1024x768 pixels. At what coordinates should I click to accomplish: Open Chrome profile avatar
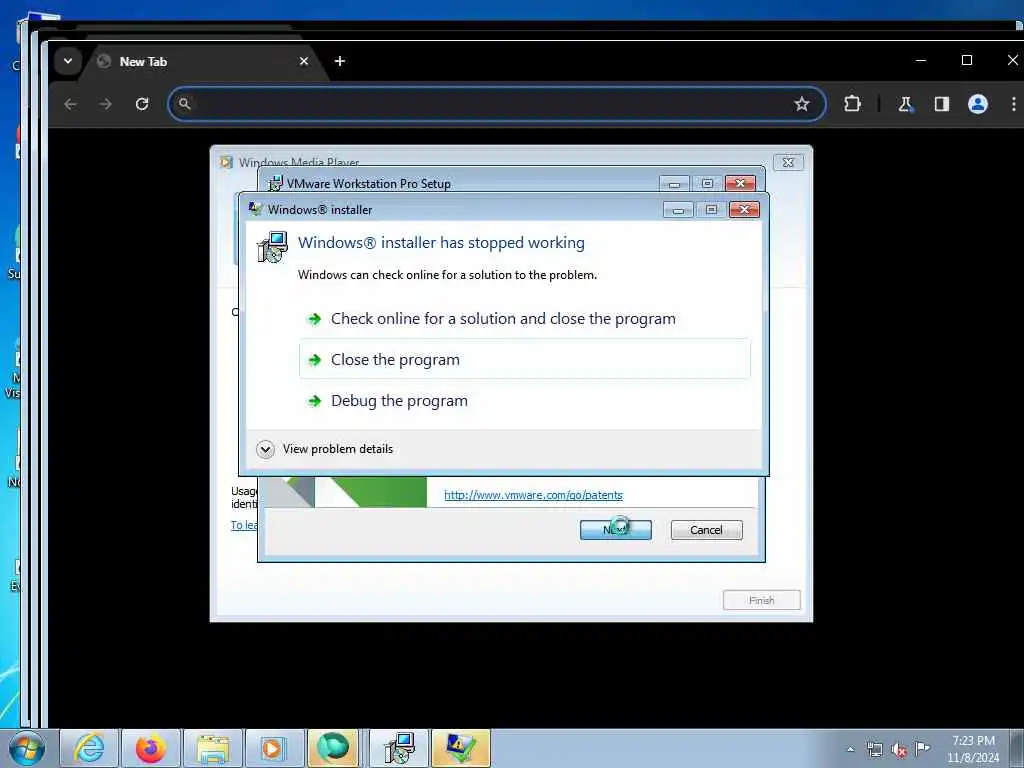978,104
